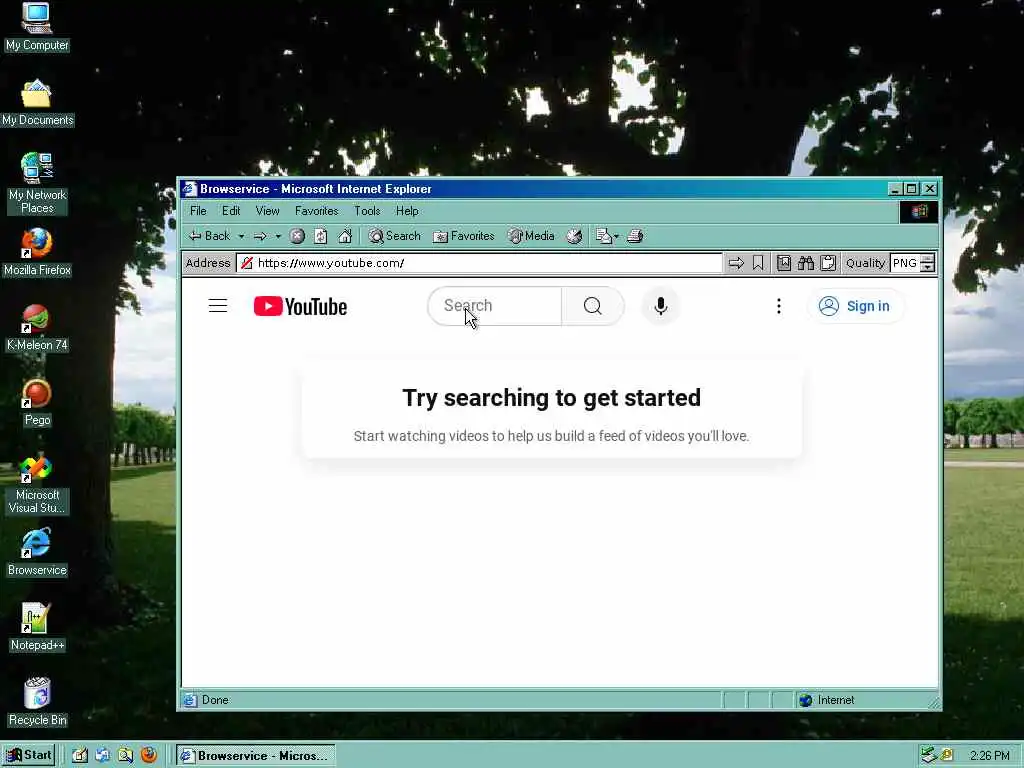1024x768 pixels.
Task: Select My Network Places desktop icon
Action: tap(37, 183)
